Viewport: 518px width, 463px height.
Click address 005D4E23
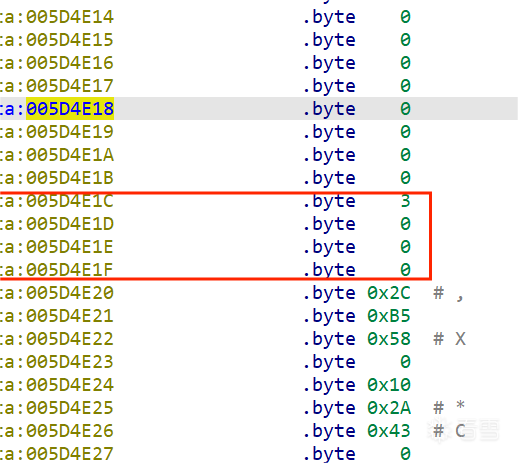(x=70, y=362)
